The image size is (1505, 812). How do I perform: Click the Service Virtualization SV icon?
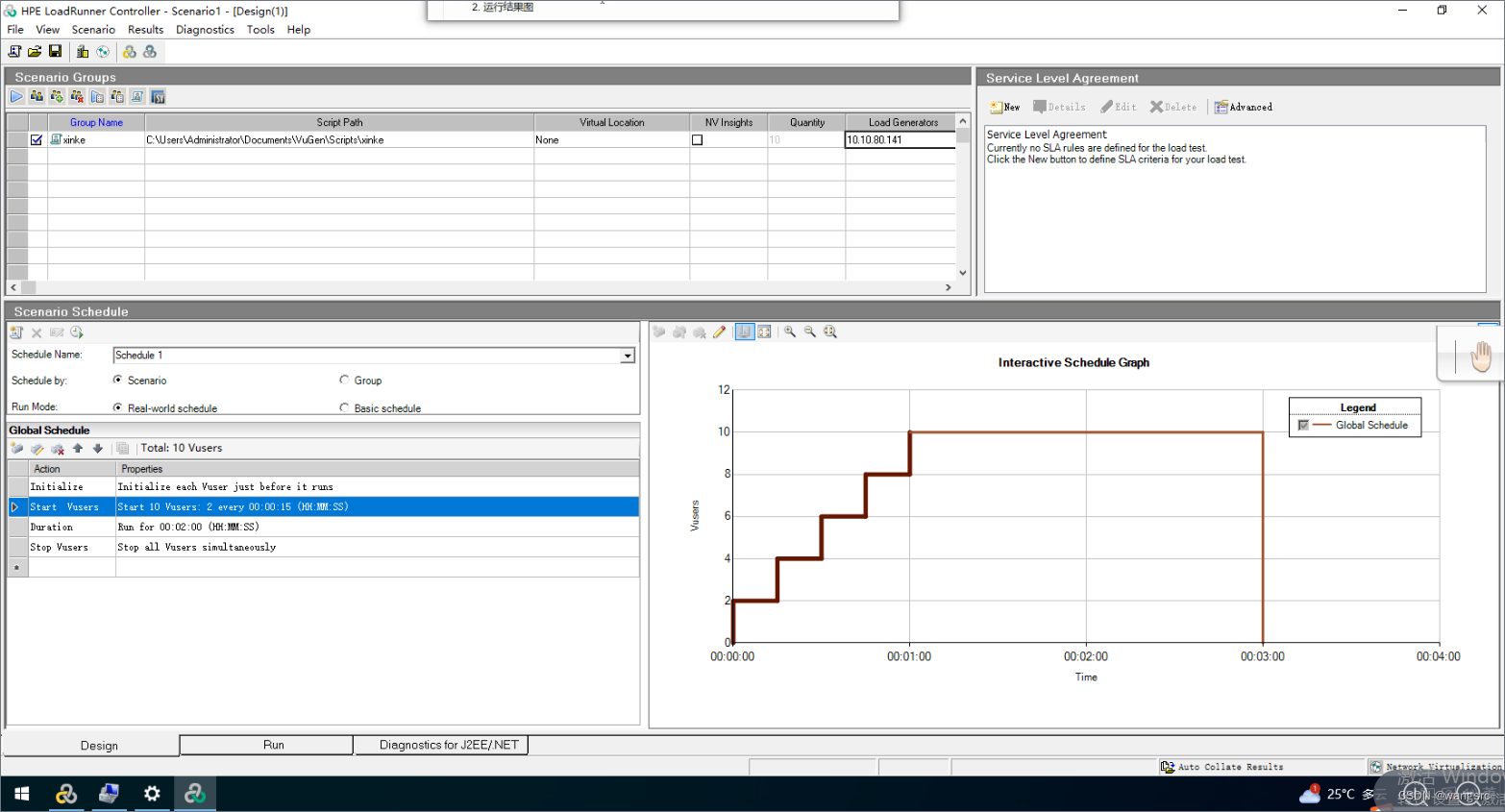coord(158,96)
